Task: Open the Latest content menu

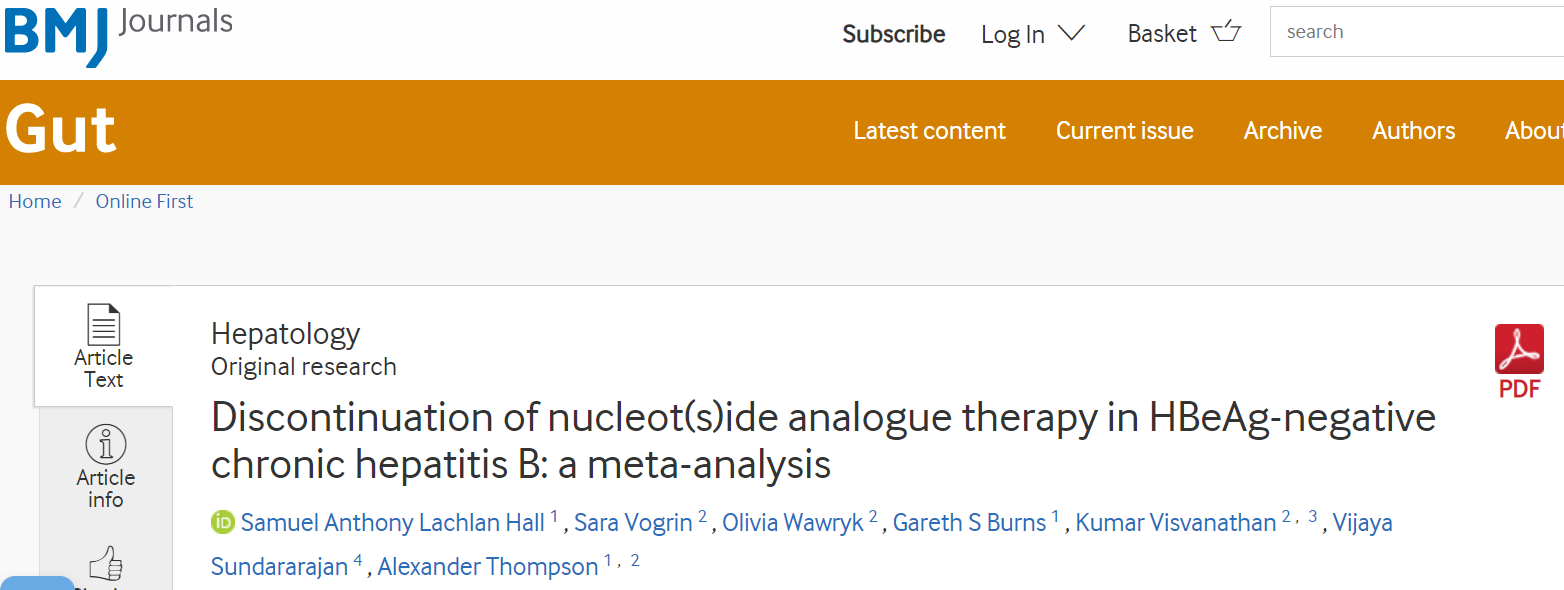Action: [x=929, y=131]
